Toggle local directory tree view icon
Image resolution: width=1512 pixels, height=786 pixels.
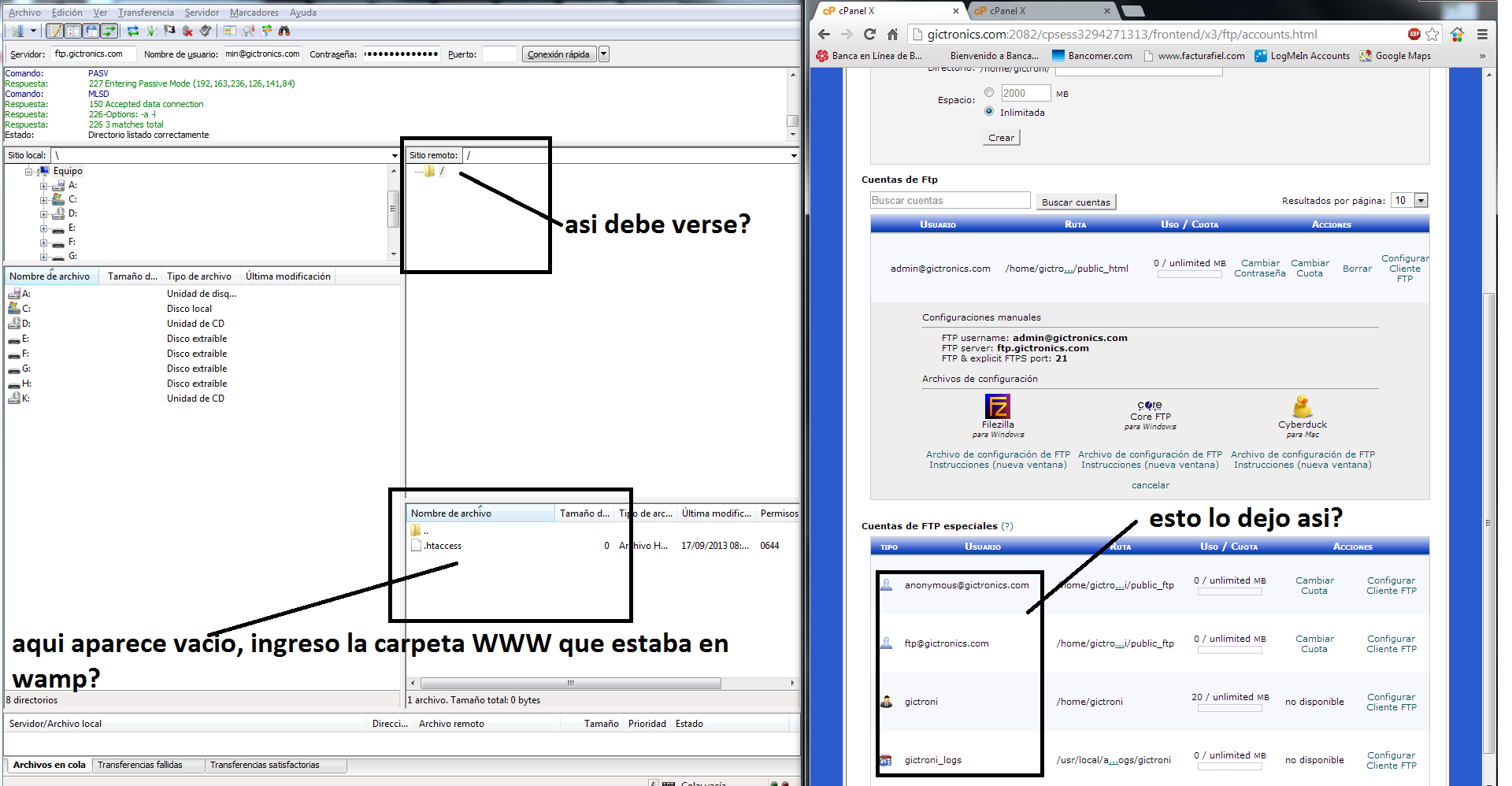click(73, 31)
